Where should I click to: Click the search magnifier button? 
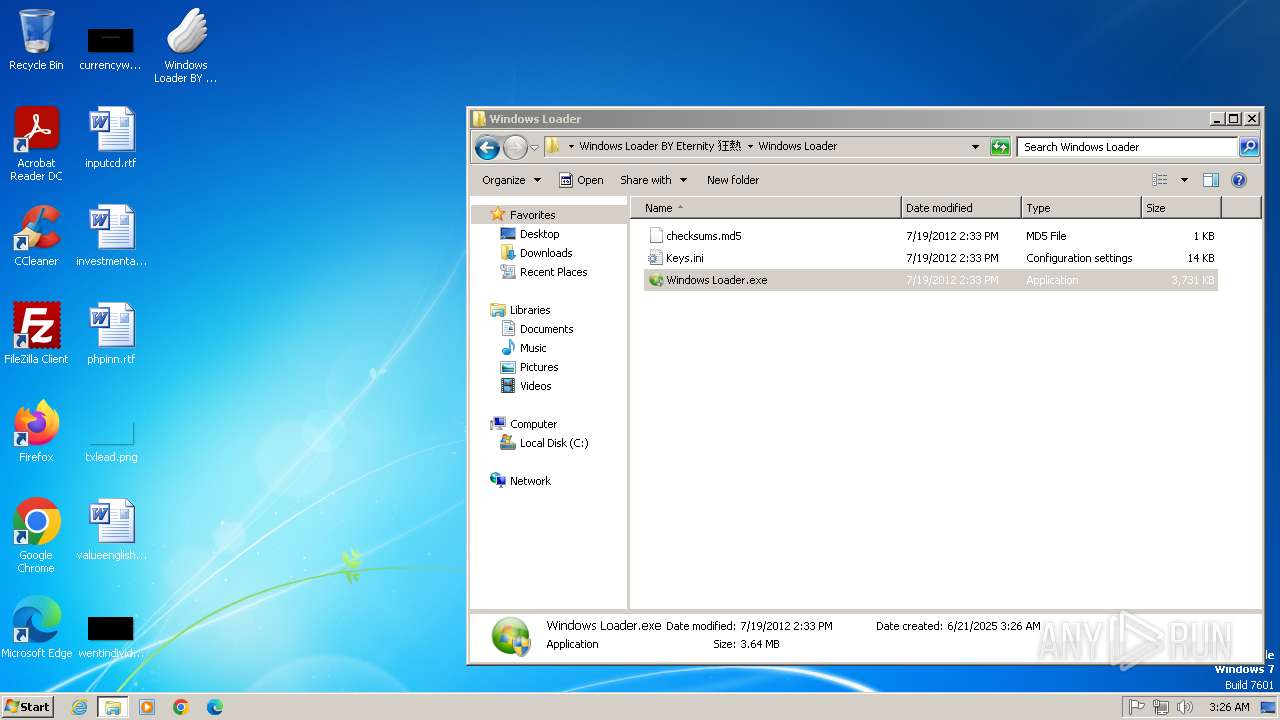pos(1249,147)
